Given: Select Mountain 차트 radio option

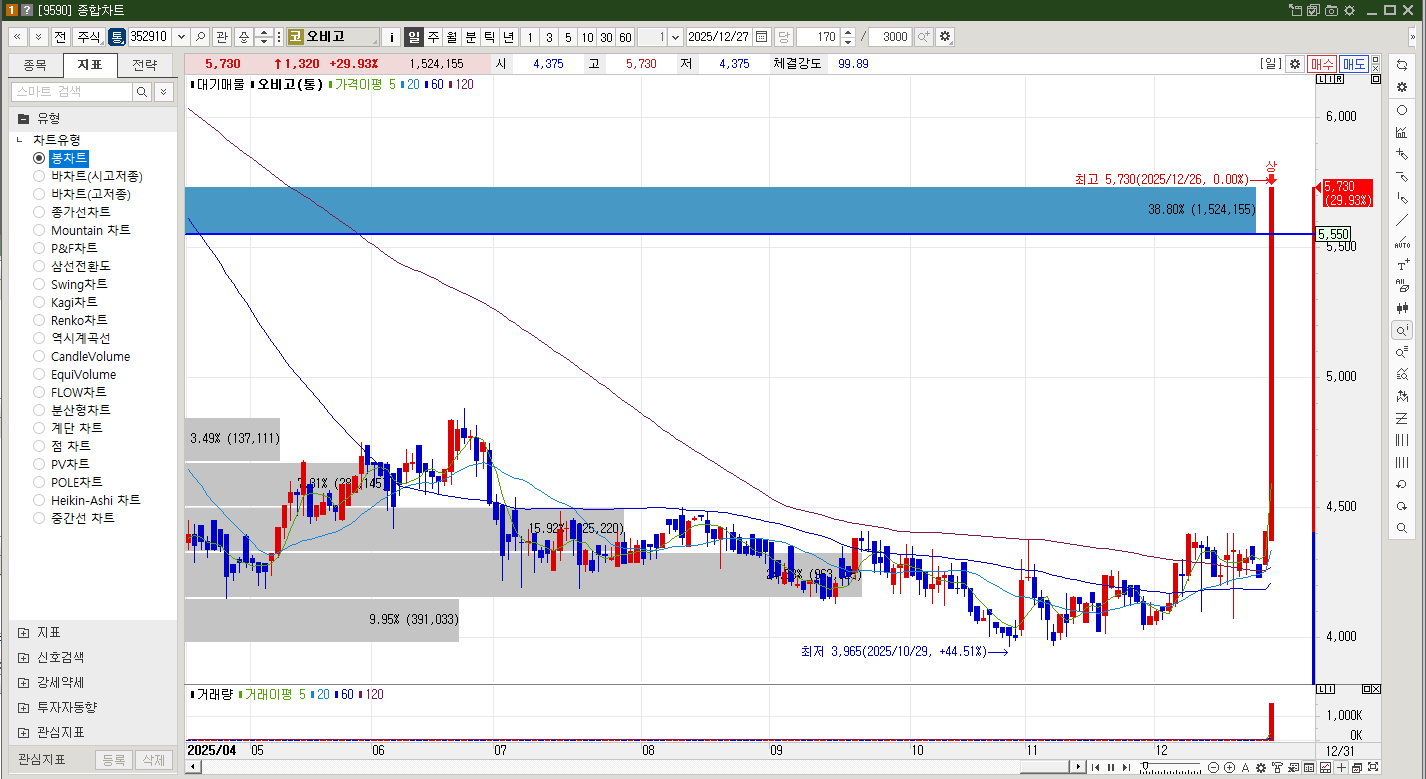Looking at the screenshot, I should coord(39,230).
